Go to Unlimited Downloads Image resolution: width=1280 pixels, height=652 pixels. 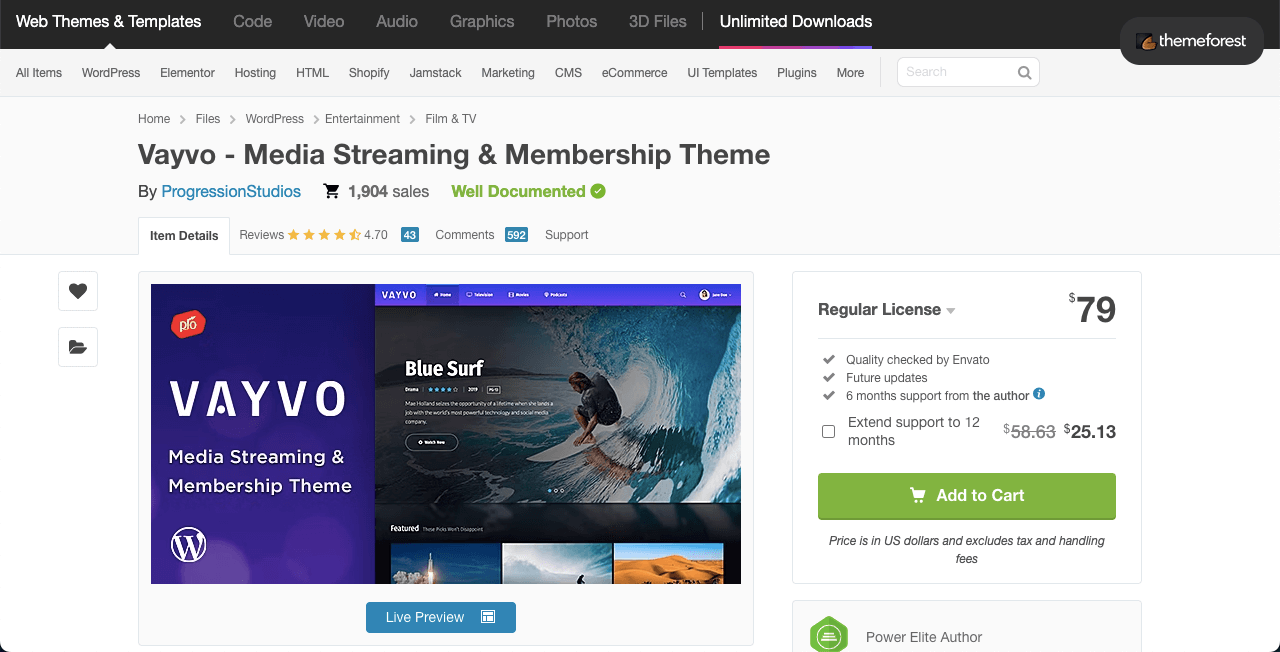click(796, 21)
